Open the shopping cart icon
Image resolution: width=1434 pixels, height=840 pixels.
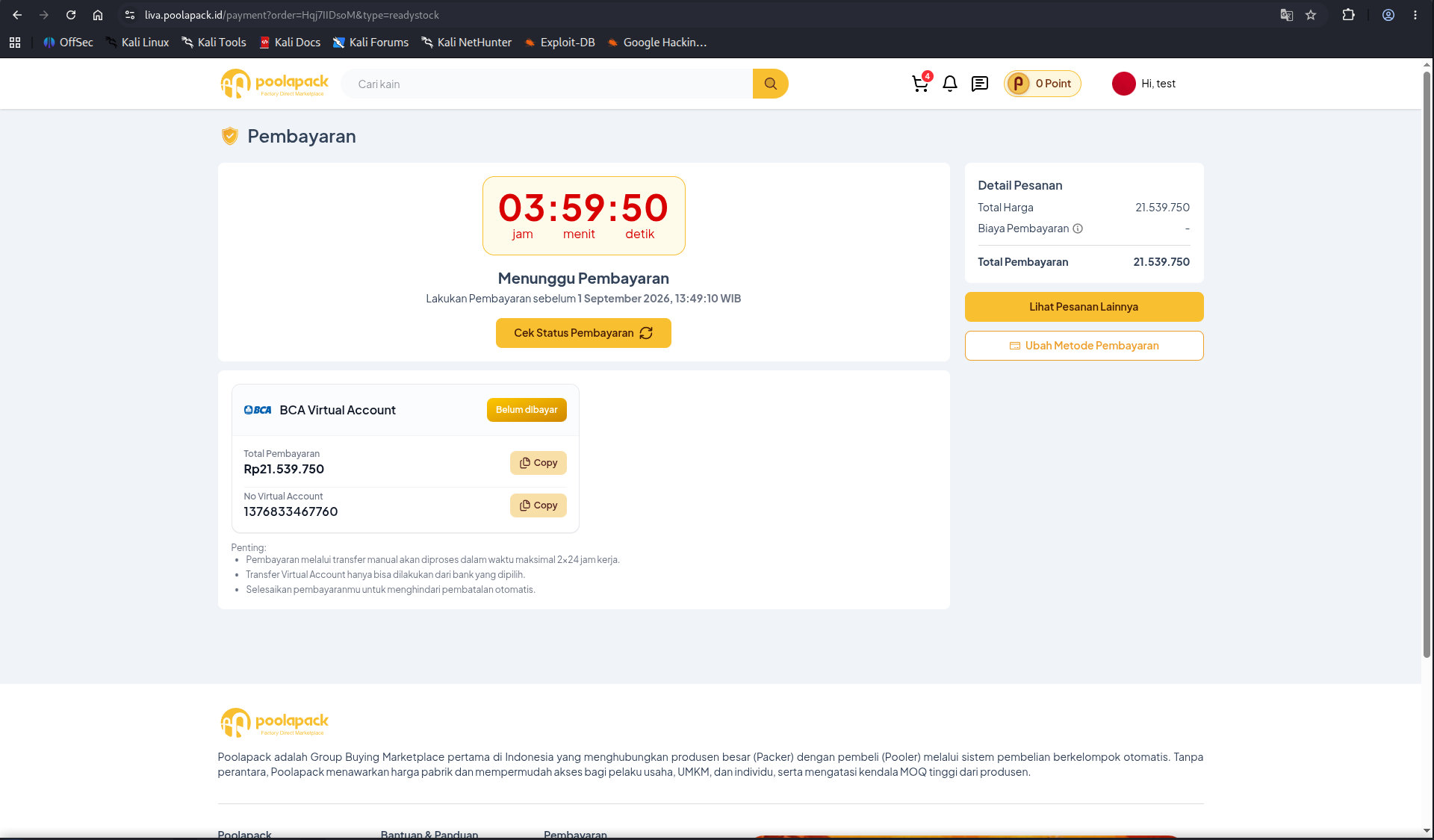click(920, 84)
